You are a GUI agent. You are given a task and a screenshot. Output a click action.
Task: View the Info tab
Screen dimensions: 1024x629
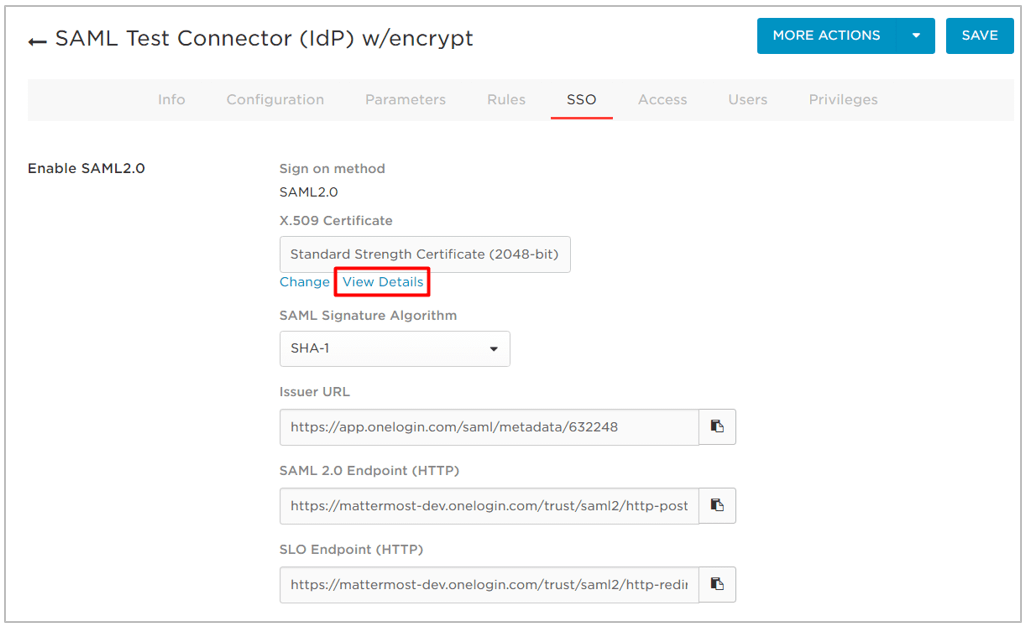click(171, 99)
